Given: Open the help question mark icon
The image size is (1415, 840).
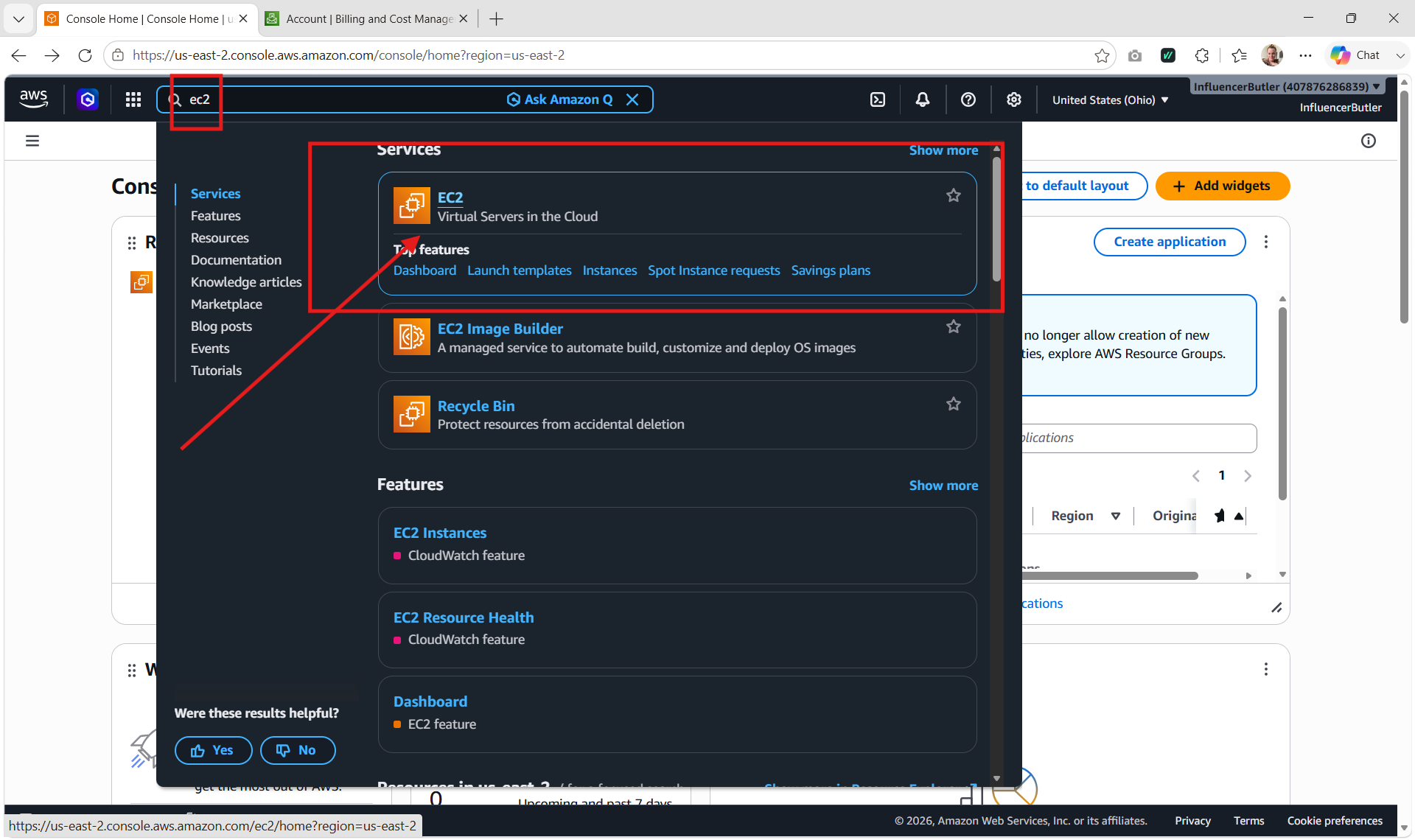Looking at the screenshot, I should pos(968,99).
